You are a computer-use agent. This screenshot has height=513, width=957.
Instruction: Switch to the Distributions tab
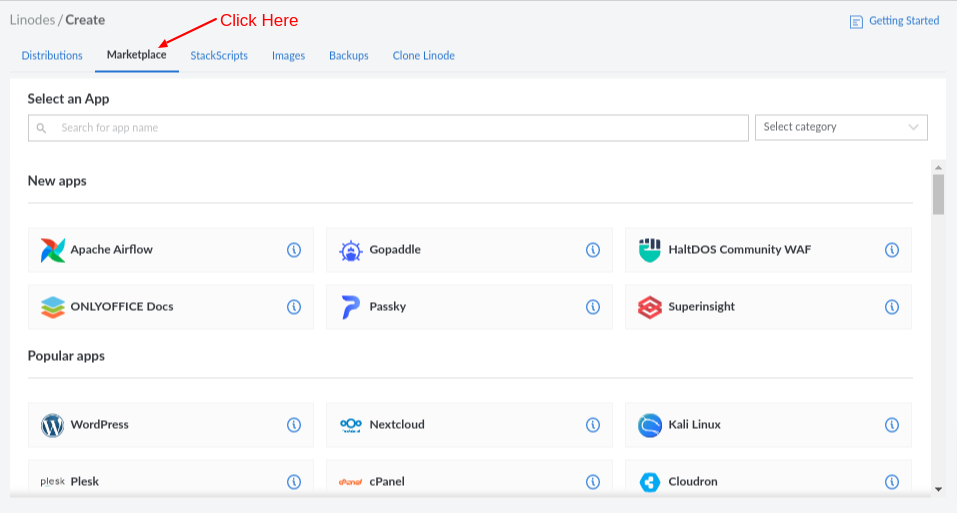[x=52, y=56]
